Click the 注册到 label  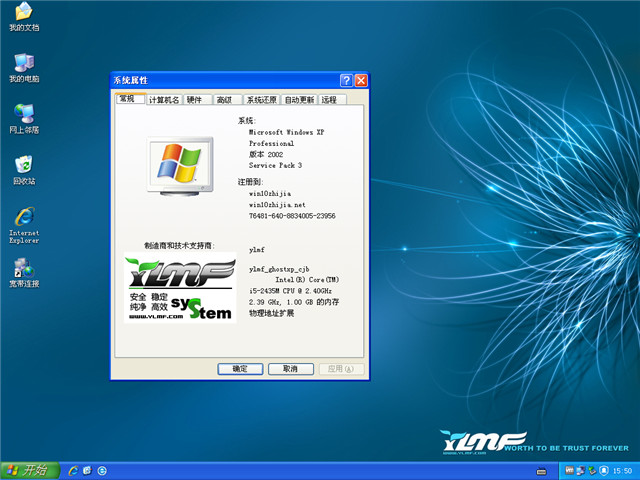click(250, 182)
